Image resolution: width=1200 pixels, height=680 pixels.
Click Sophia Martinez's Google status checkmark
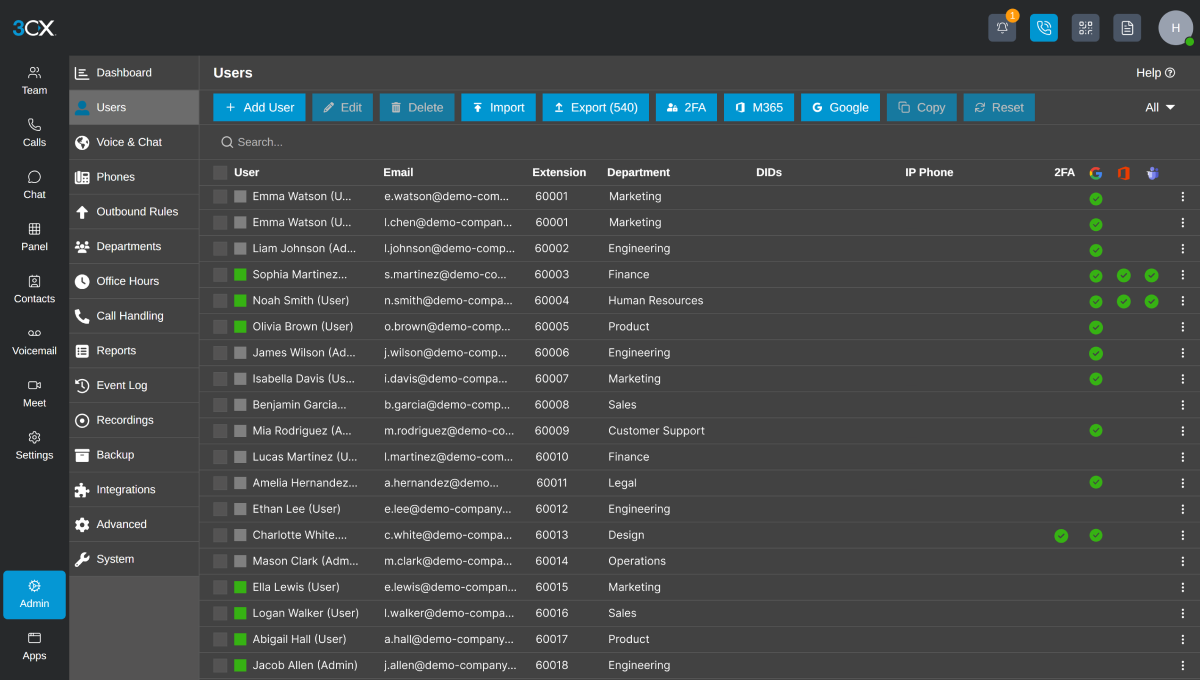(1096, 275)
